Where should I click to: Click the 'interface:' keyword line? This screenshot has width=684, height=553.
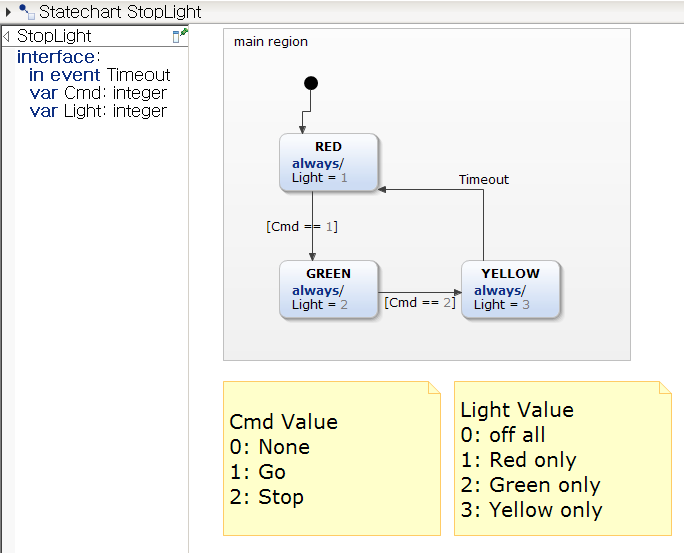click(x=58, y=57)
